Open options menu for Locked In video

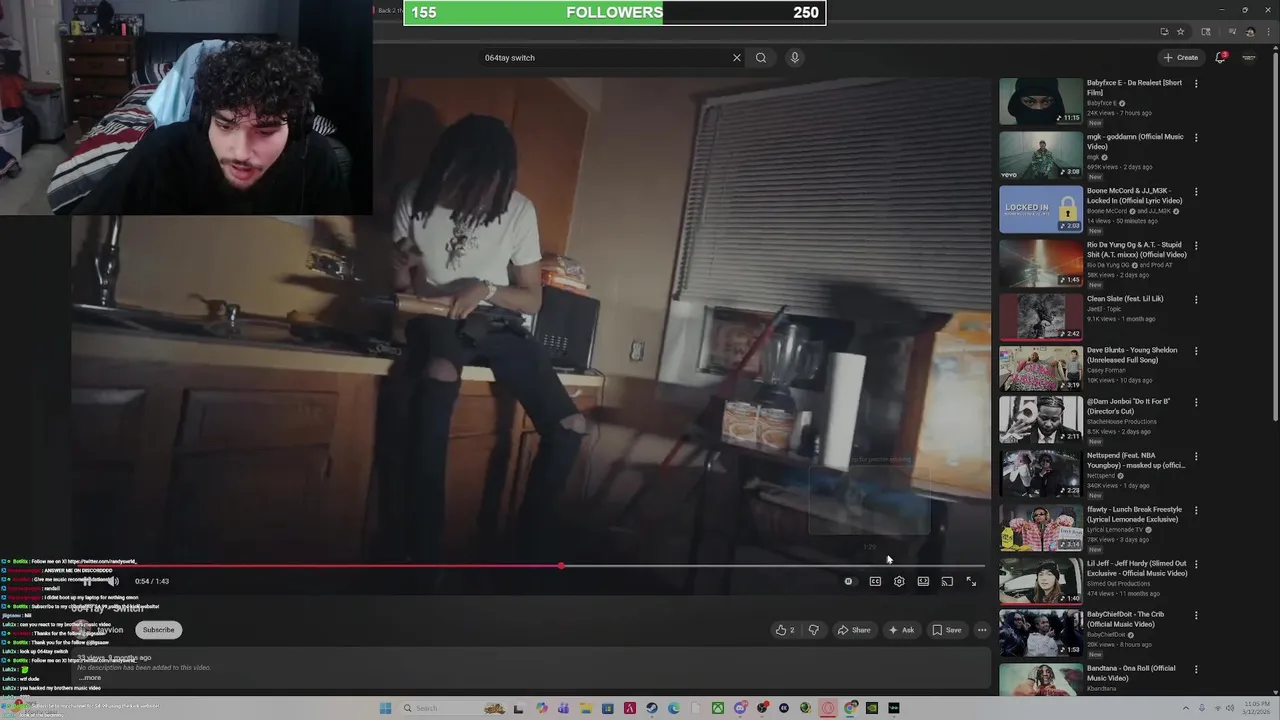tap(1196, 192)
